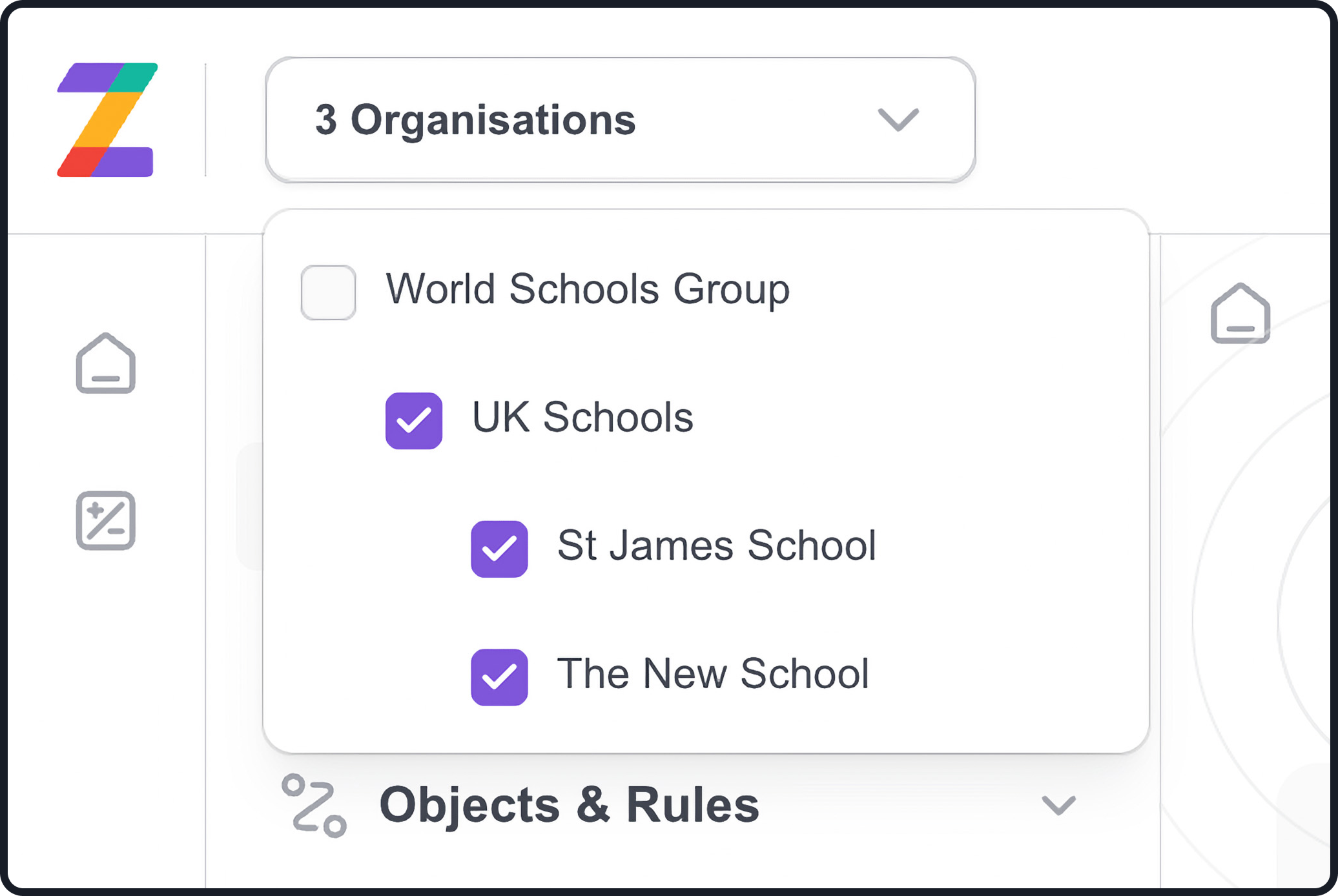Tick the World Schools Group checkbox

pyautogui.click(x=328, y=292)
